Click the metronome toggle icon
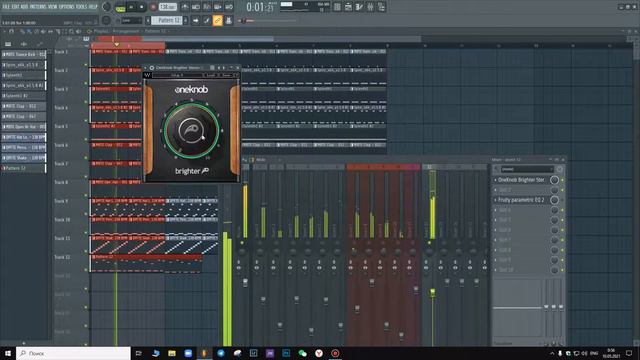The width and height of the screenshot is (640, 360). [x=185, y=7]
